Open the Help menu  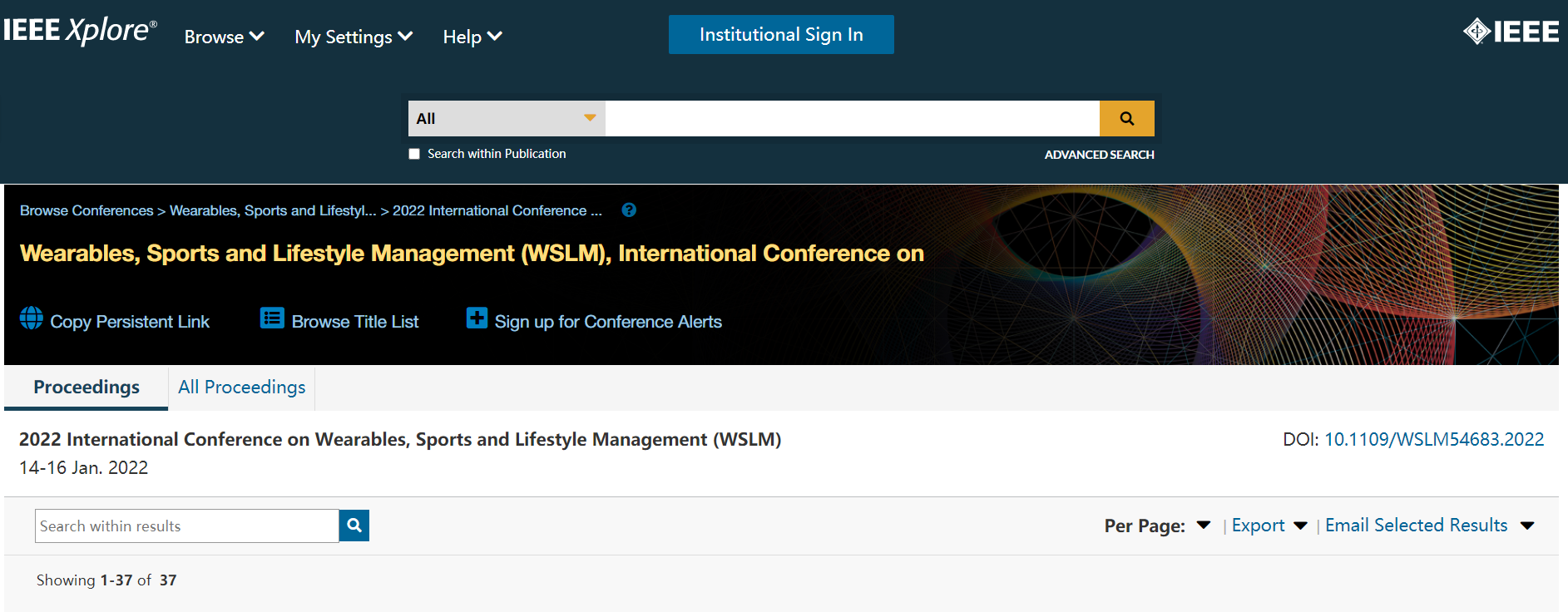(x=472, y=37)
